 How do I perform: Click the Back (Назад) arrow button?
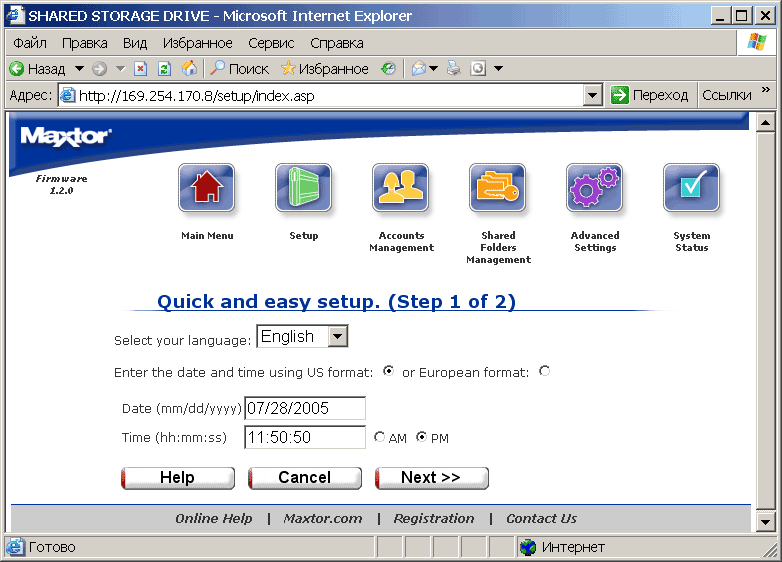point(37,68)
